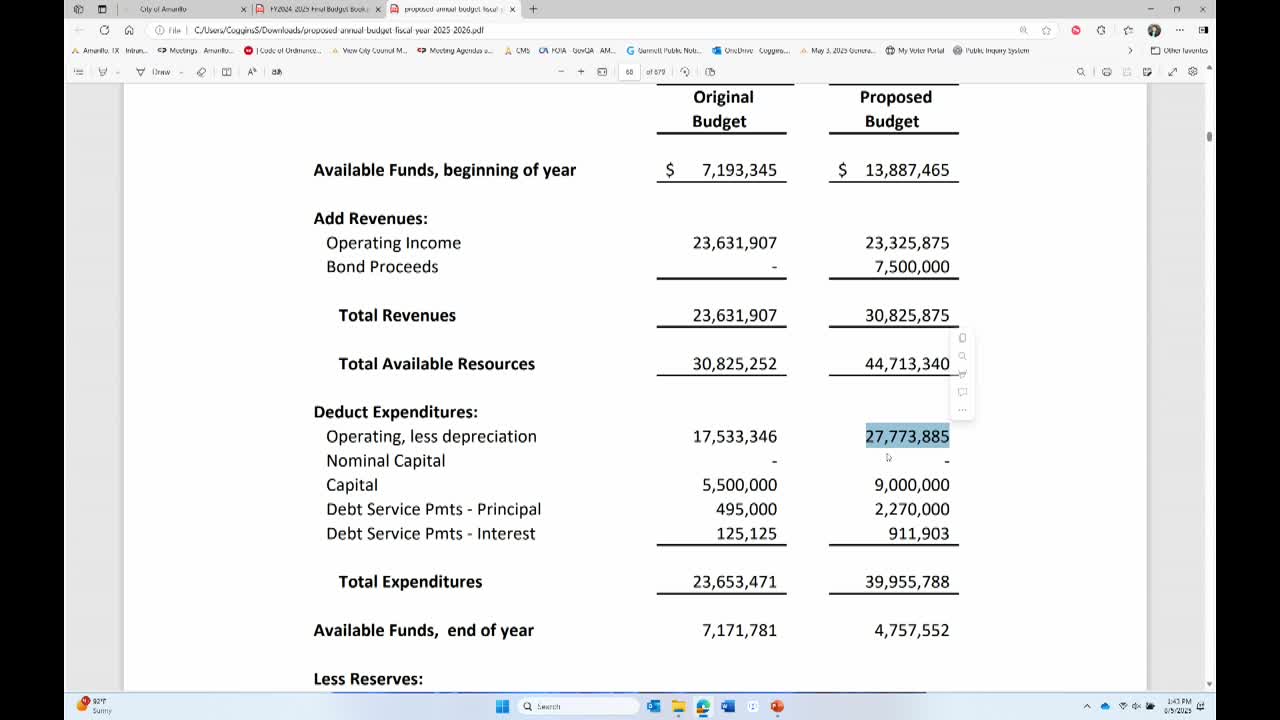Select the highlight tool in PDF toolbar
1280x720 pixels.
[102, 72]
